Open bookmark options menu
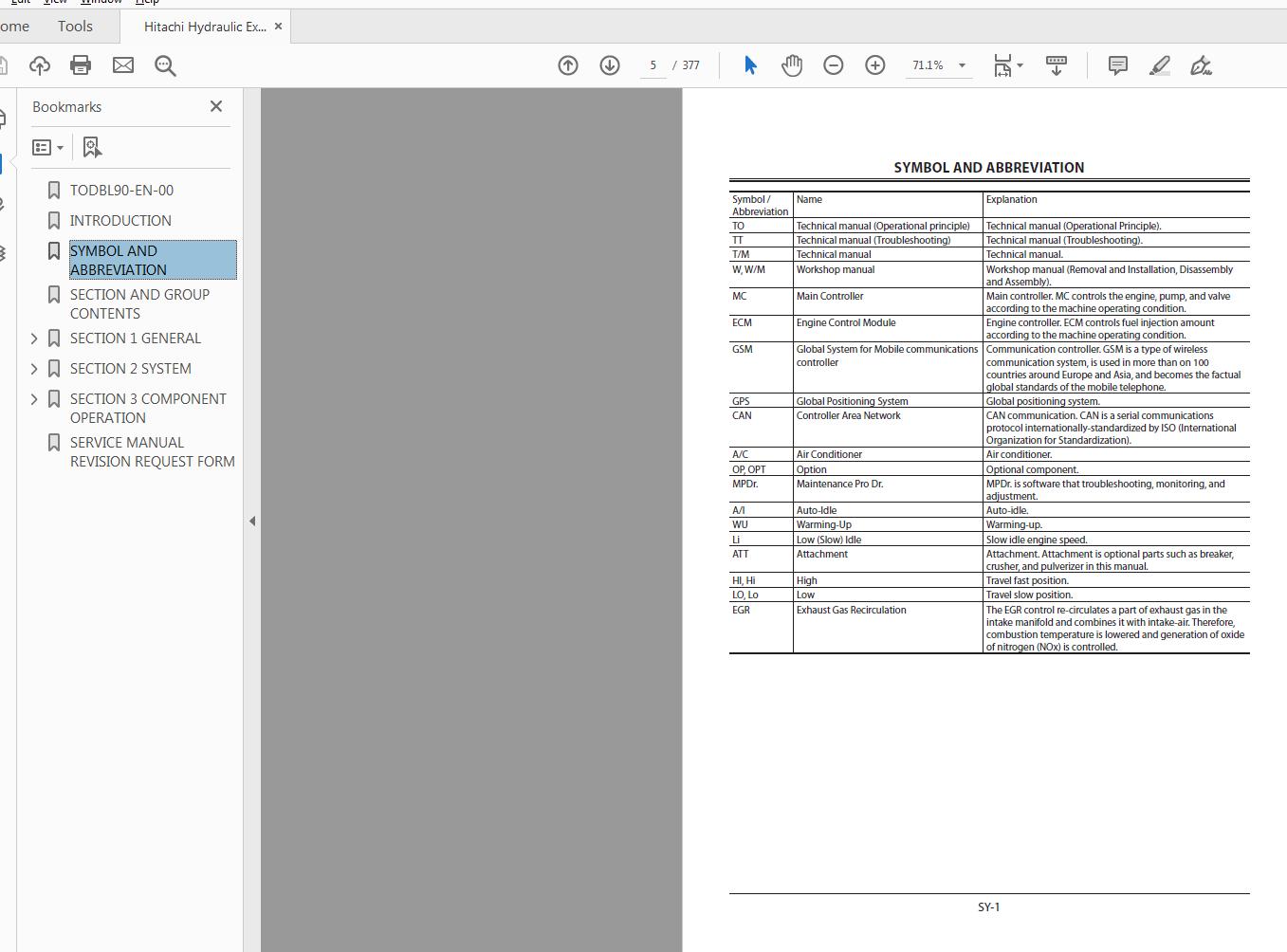Image resolution: width=1287 pixels, height=952 pixels. tap(47, 148)
